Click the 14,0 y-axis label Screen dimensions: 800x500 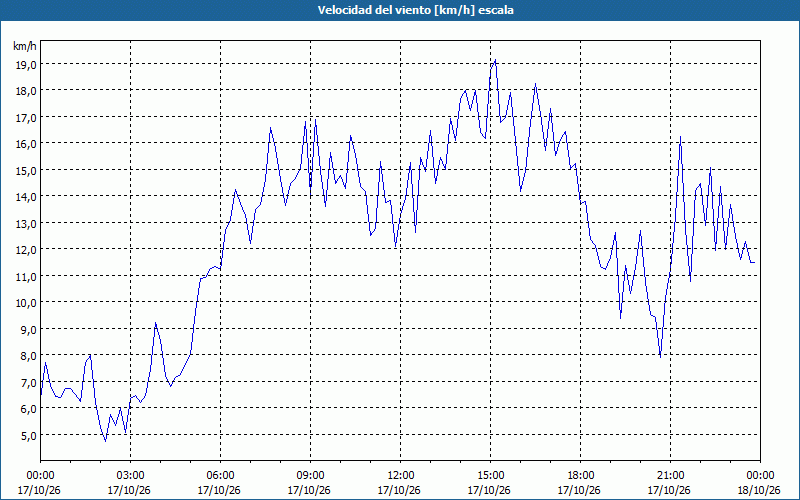[26, 197]
